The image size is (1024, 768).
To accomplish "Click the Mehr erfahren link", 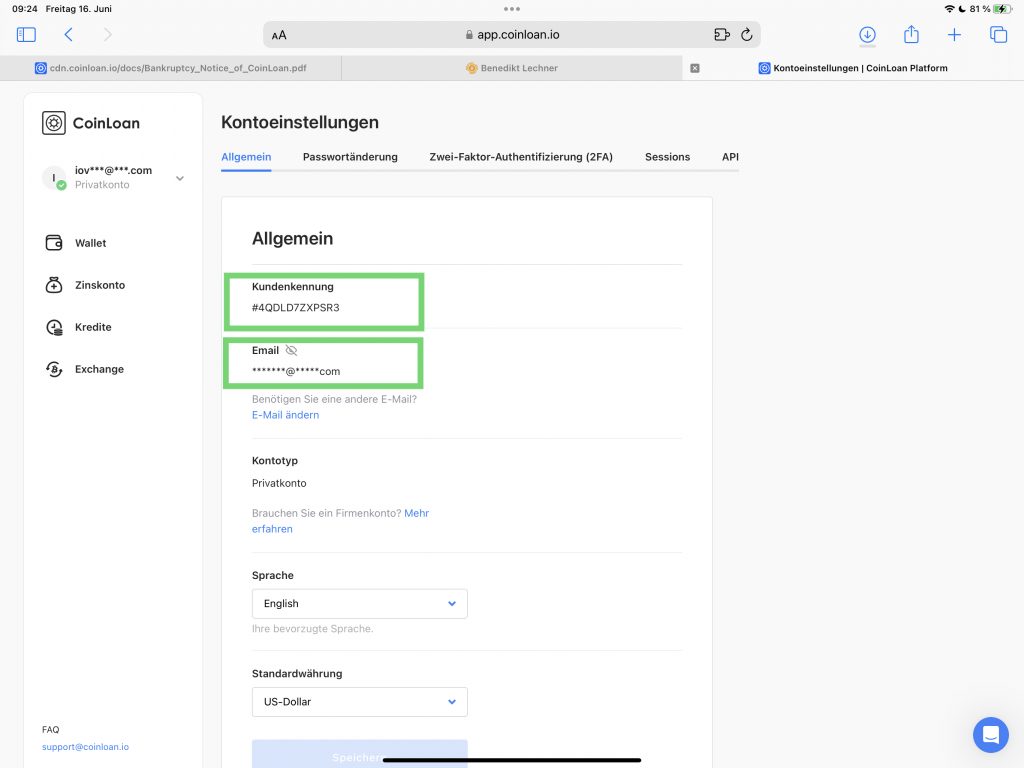I will point(340,521).
